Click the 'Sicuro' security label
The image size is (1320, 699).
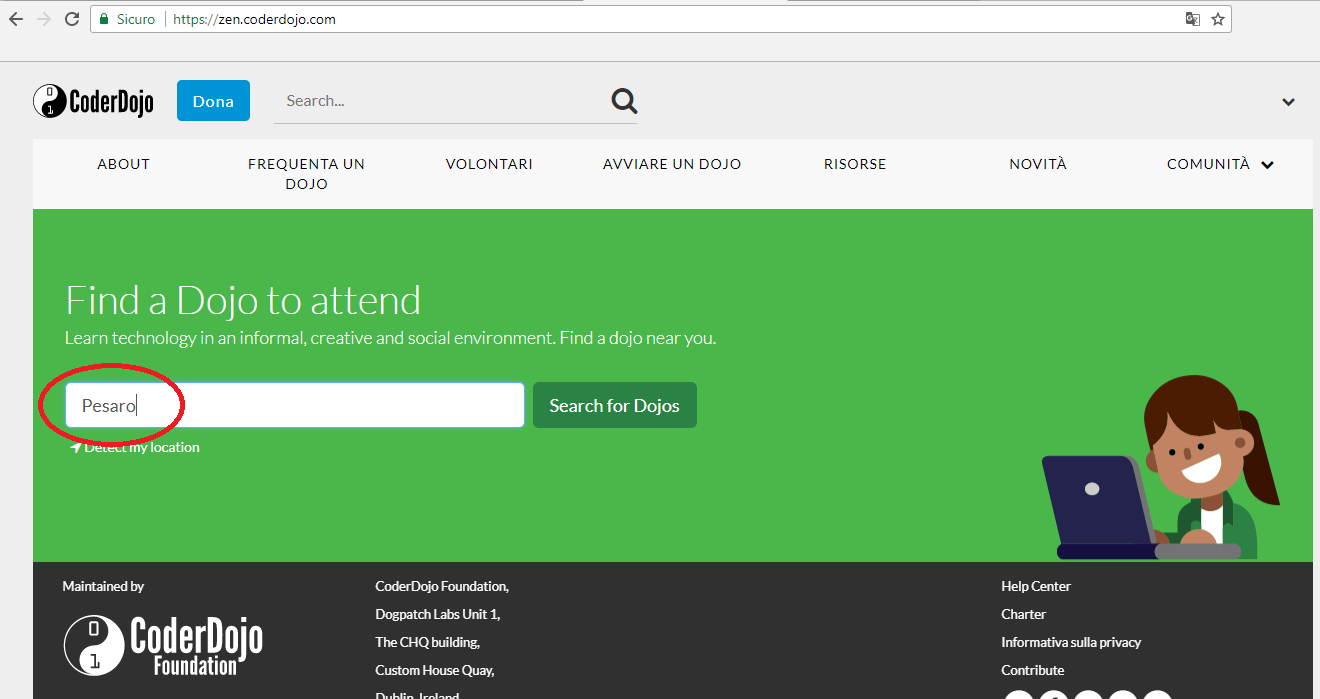point(136,19)
